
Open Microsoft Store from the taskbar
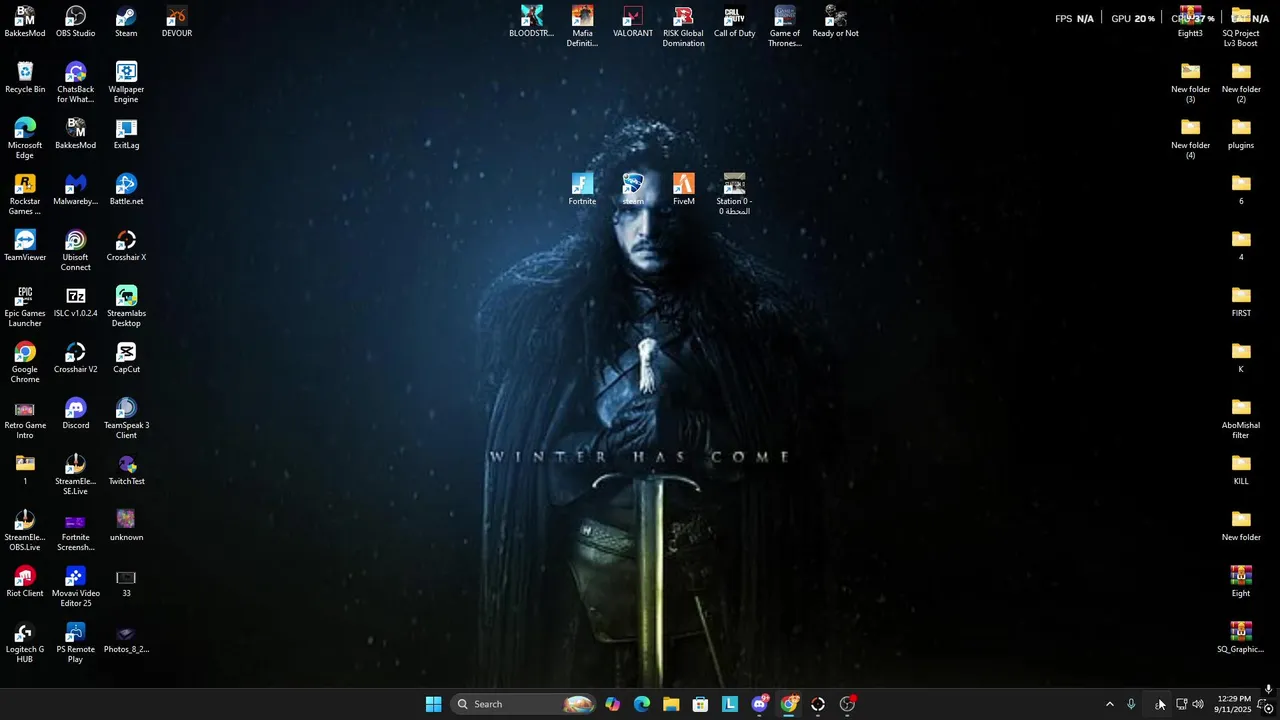coord(700,704)
